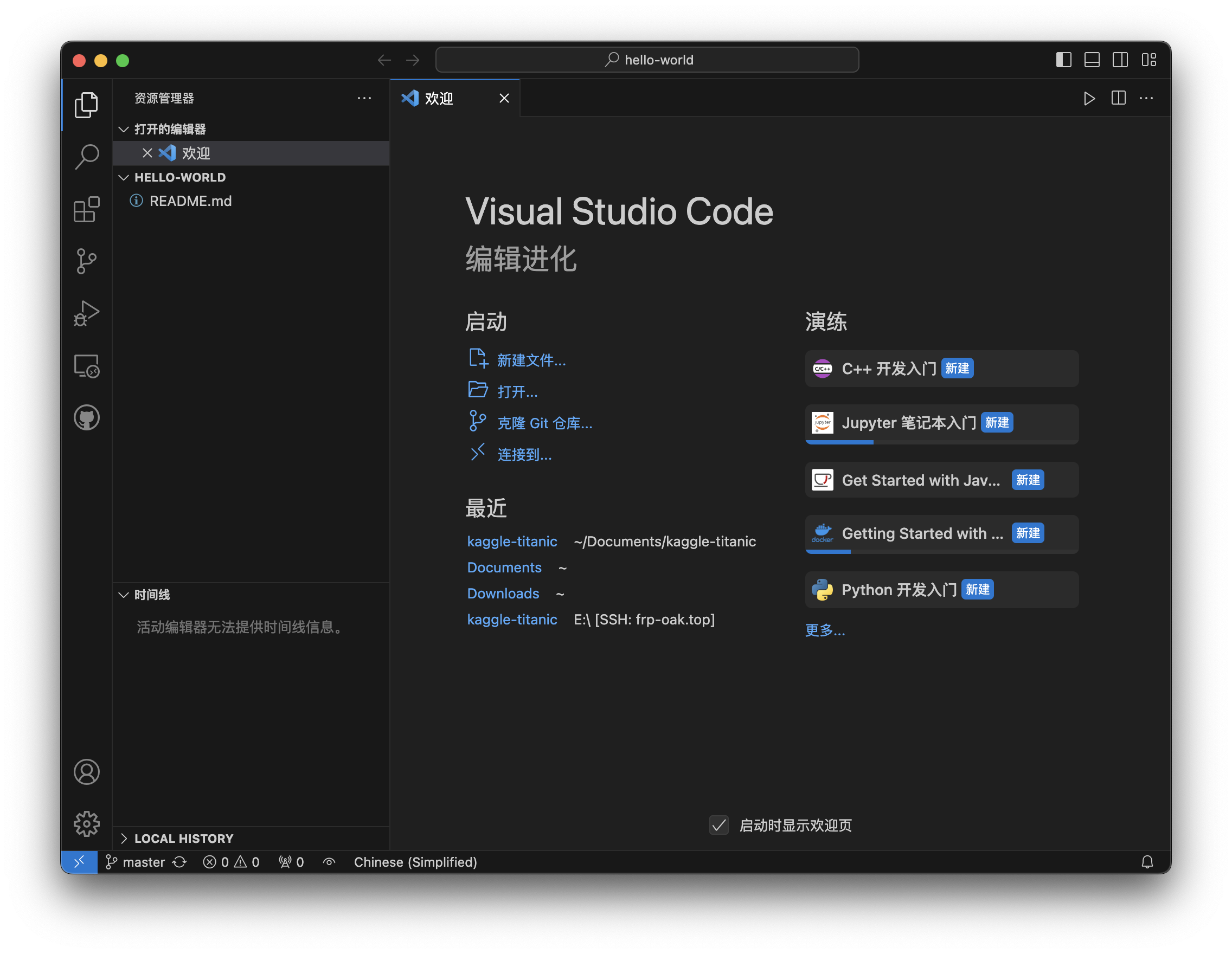Open editor More Actions ellipsis
1232x954 pixels.
(1146, 98)
